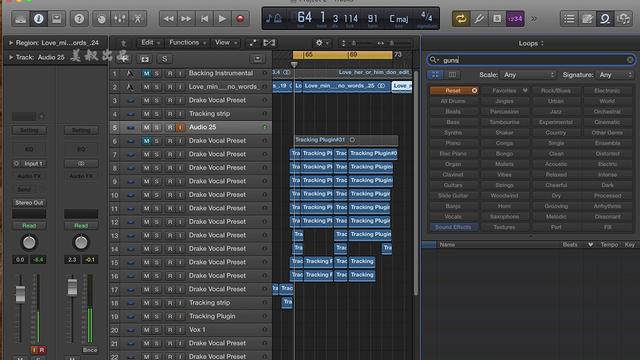Toggle the Loop Browser button
Image resolution: width=640 pixels, height=360 pixels.
click(605, 19)
